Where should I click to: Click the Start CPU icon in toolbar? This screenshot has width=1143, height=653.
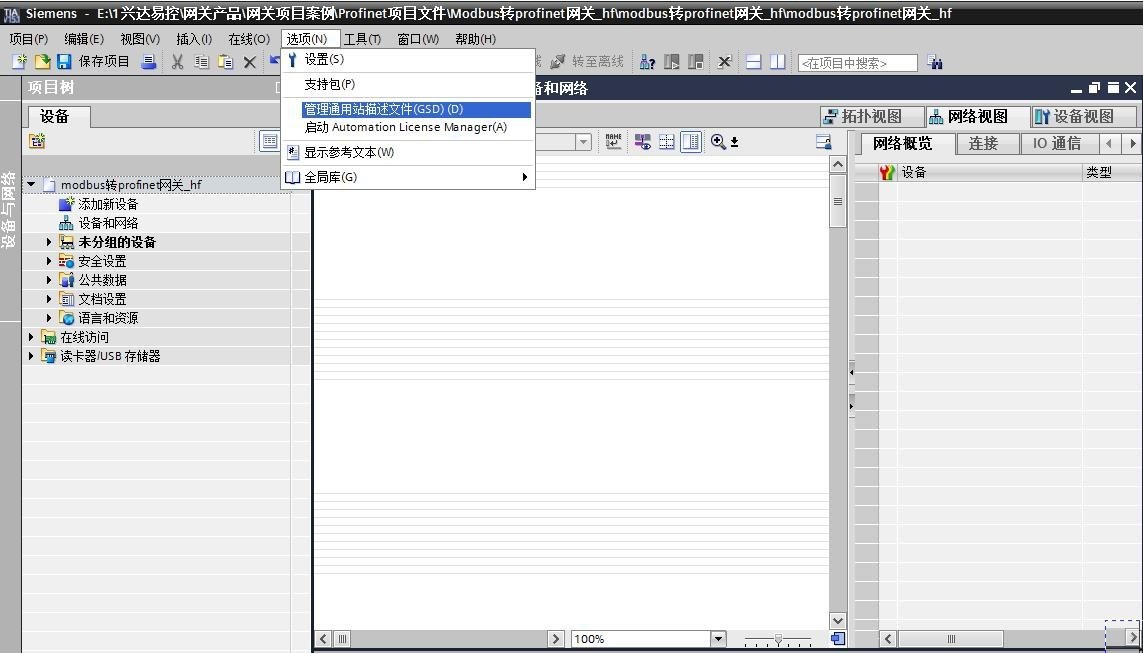671,63
